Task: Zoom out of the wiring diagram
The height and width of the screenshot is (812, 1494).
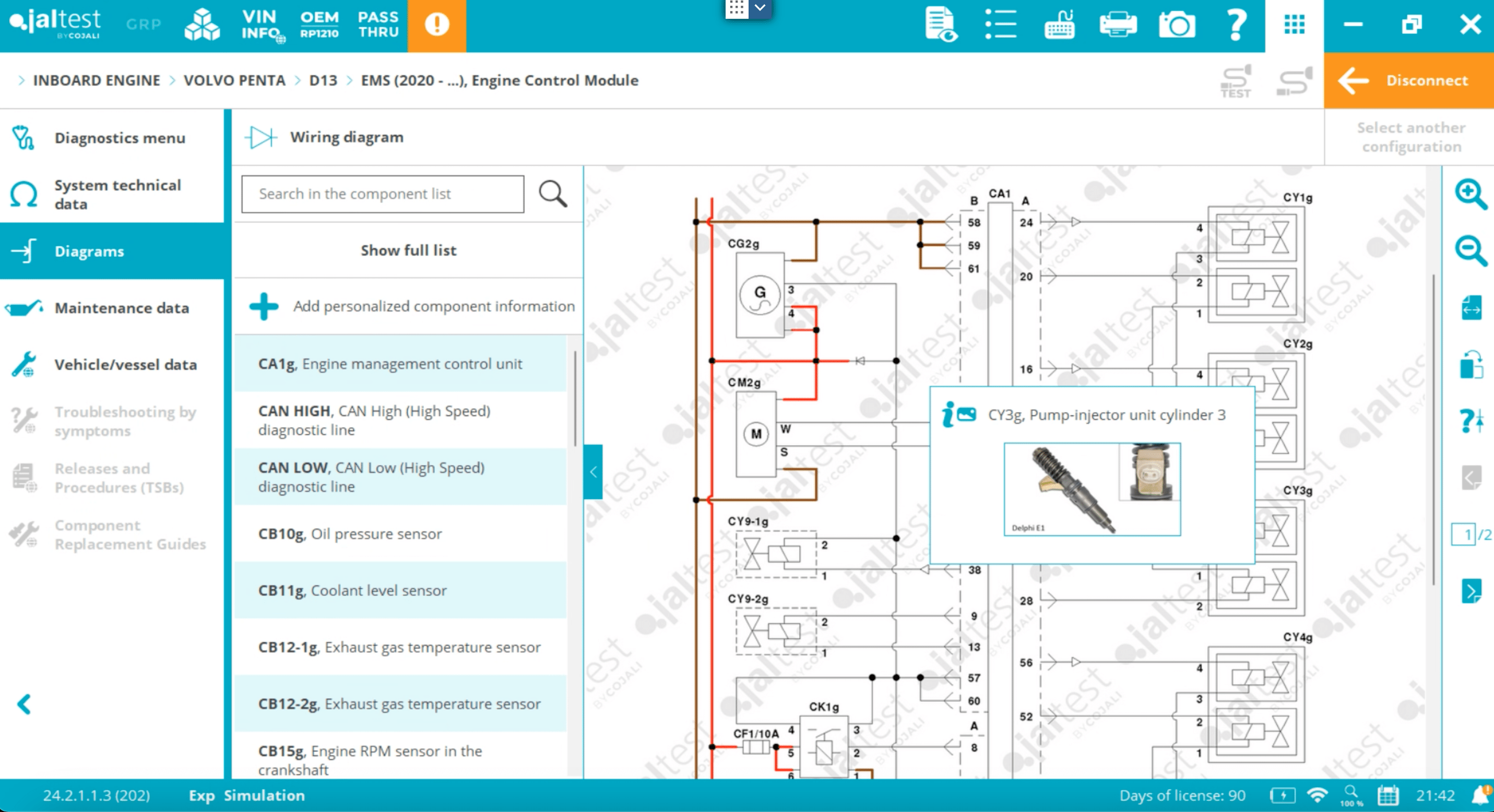Action: pyautogui.click(x=1470, y=250)
